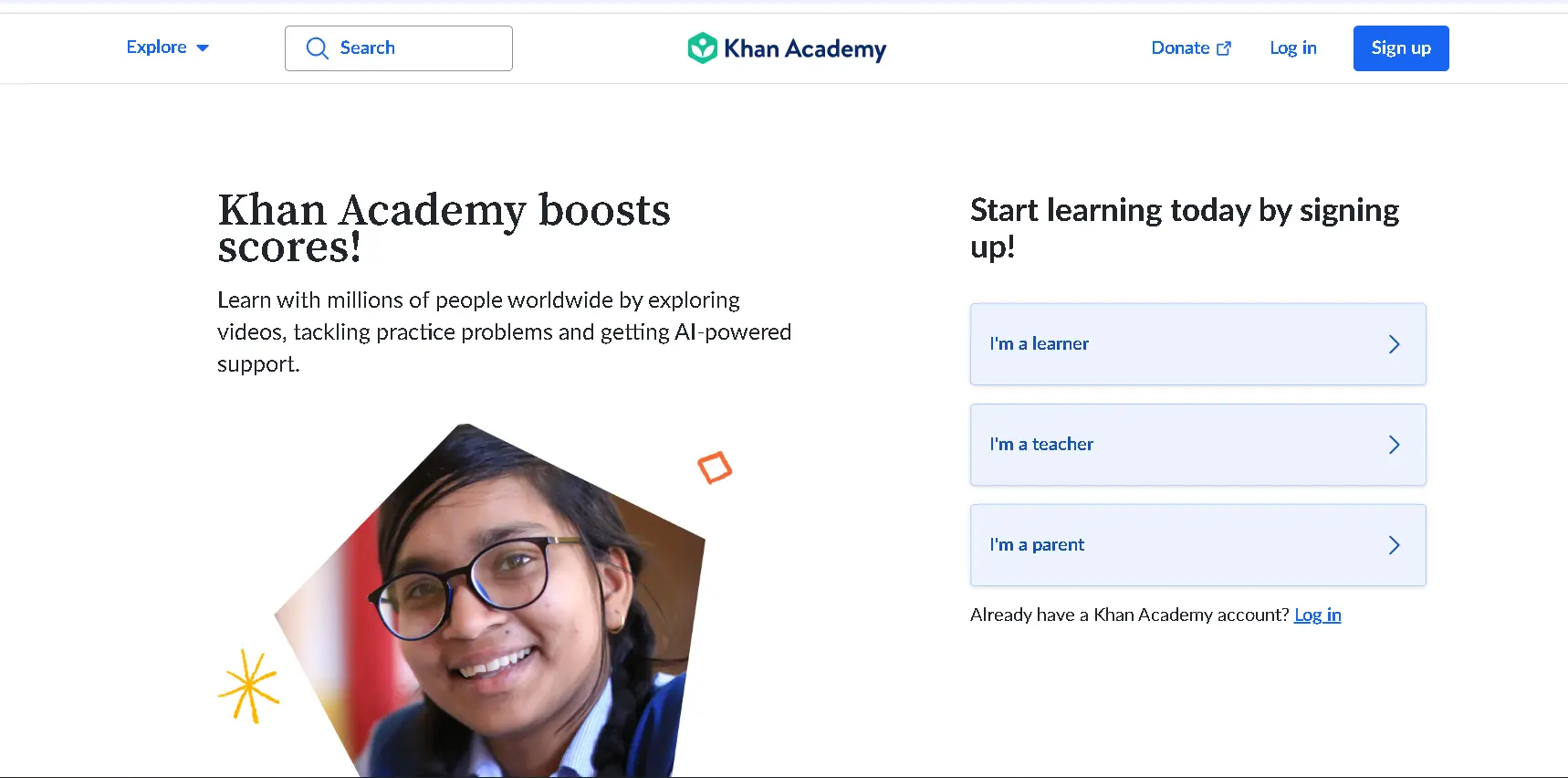Select the "I'm a teacher" option
Viewport: 1568px width, 778px height.
1041,445
